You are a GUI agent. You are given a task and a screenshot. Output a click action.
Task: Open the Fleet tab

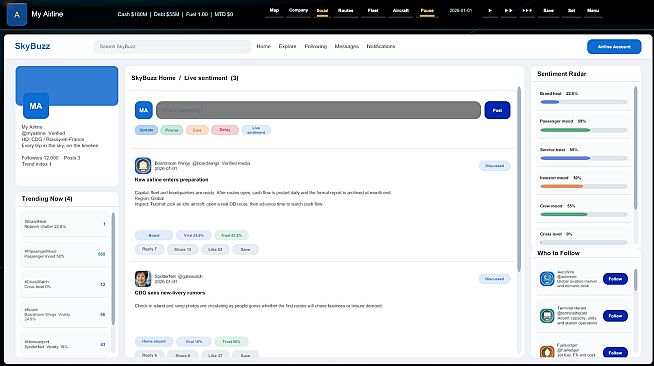pyautogui.click(x=373, y=11)
